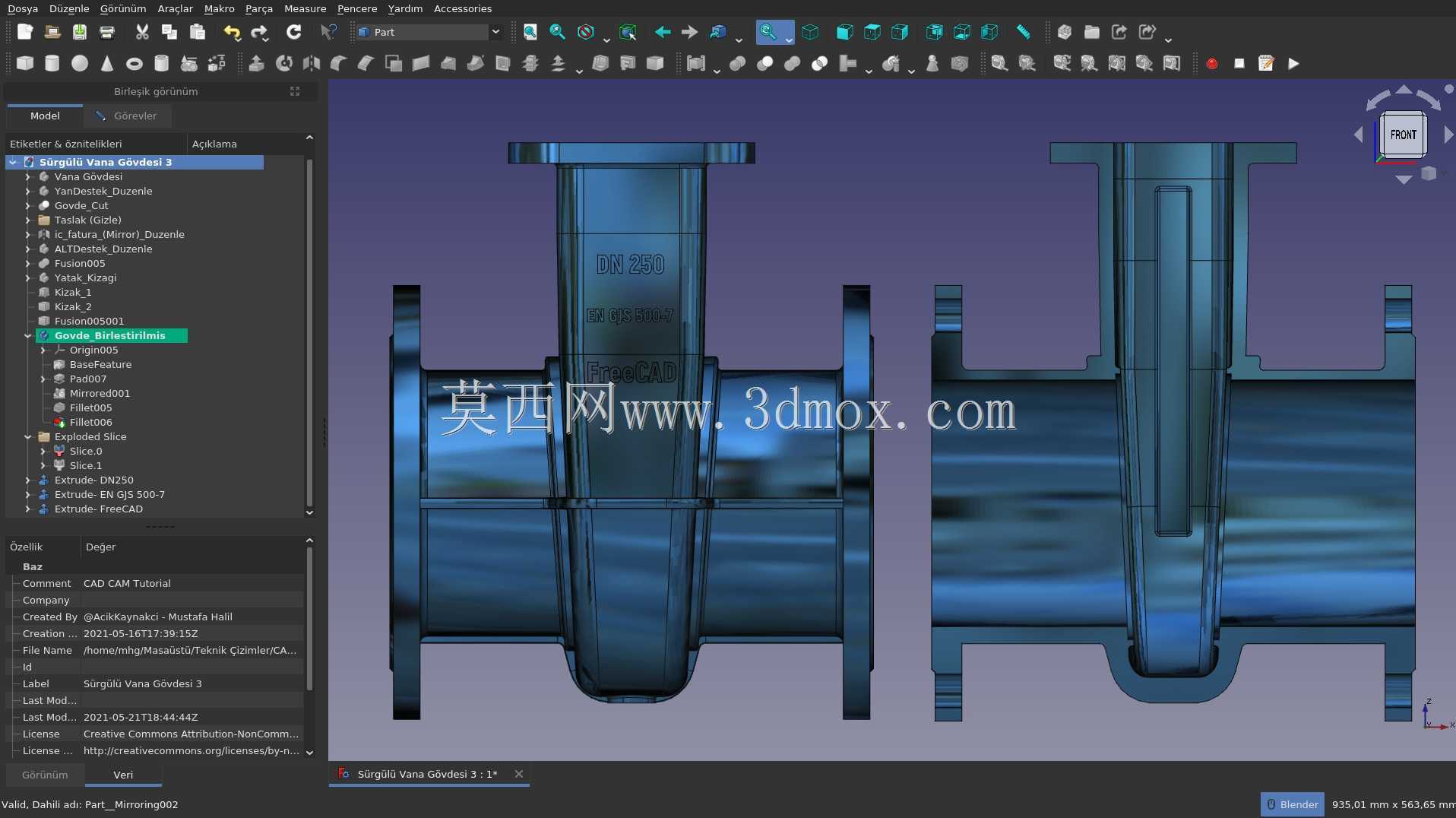
Task: Create a Sphere primitive solid
Action: pyautogui.click(x=80, y=63)
